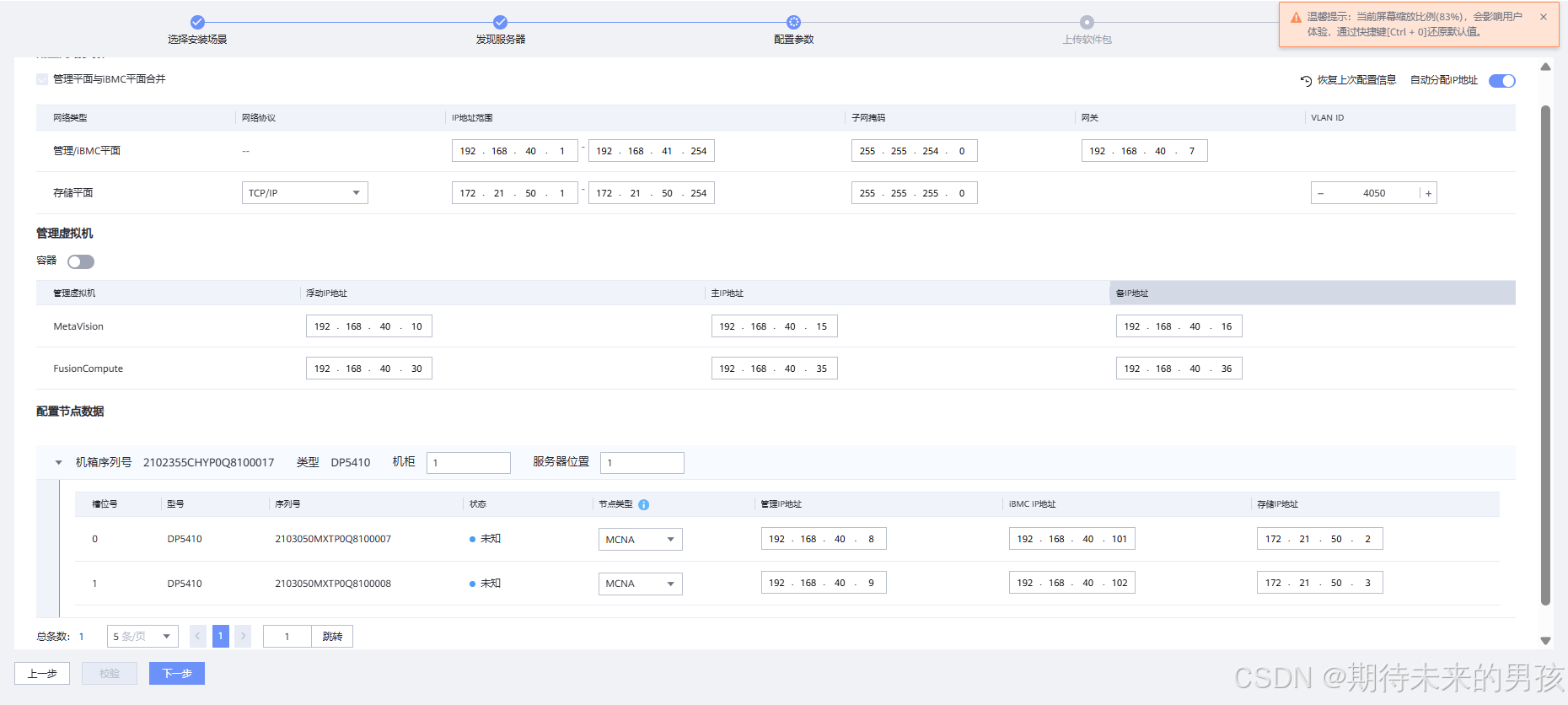Click slot 0 management IP 192.168.40.8
Screen dimensions: 1568x705
click(x=824, y=539)
